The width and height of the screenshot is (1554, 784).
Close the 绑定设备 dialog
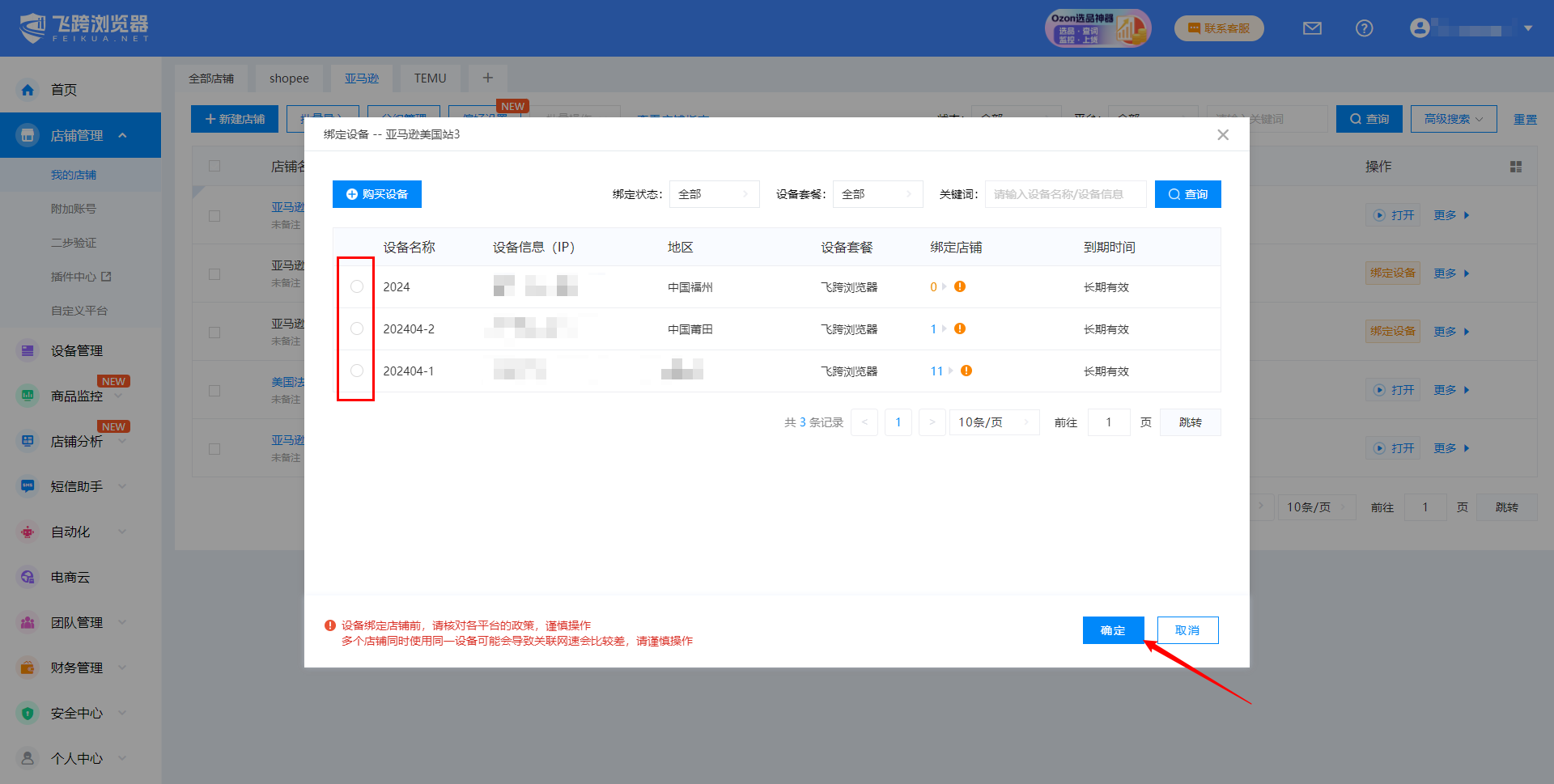tap(1222, 134)
